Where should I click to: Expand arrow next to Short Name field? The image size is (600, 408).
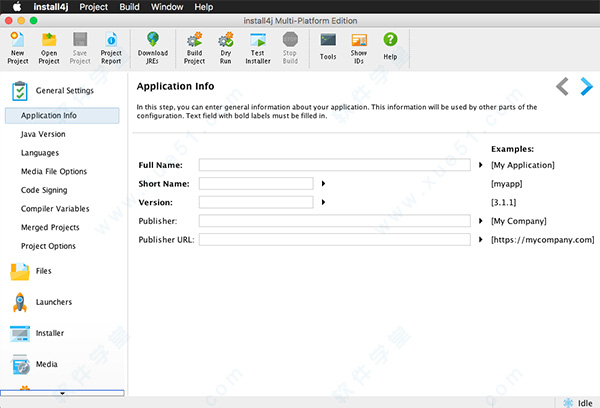click(323, 184)
